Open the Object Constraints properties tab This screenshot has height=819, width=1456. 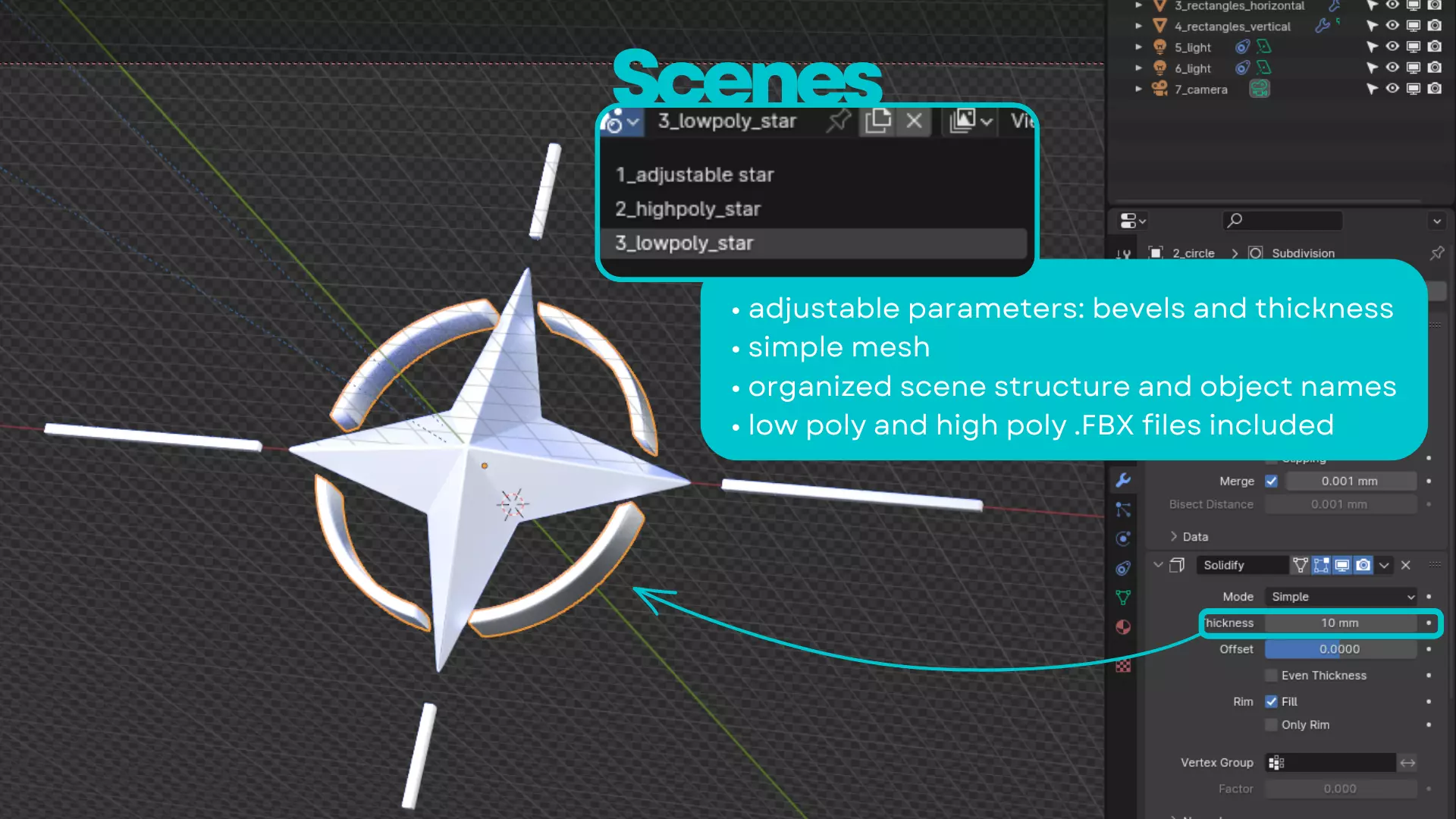[1123, 568]
